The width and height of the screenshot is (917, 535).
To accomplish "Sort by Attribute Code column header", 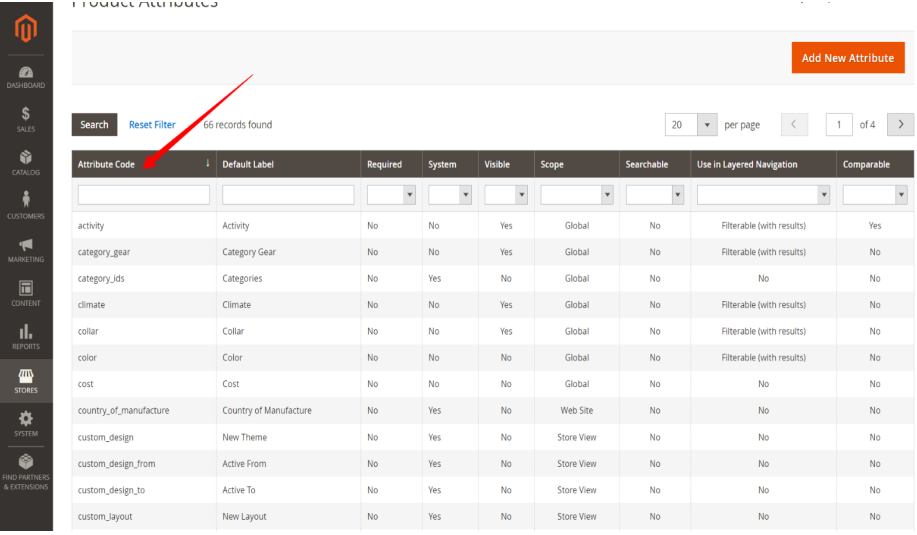I will [106, 164].
